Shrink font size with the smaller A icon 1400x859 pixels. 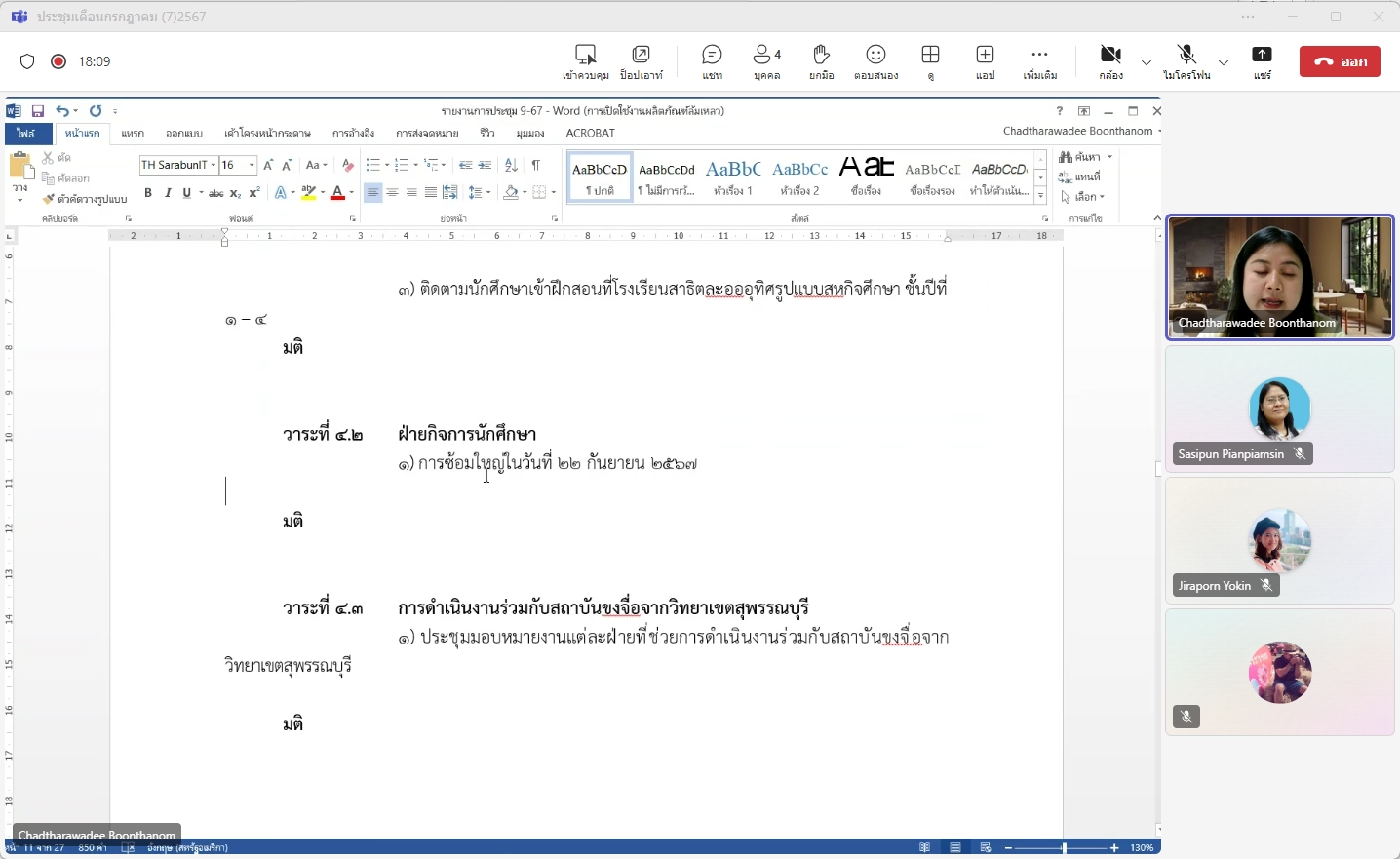point(287,165)
